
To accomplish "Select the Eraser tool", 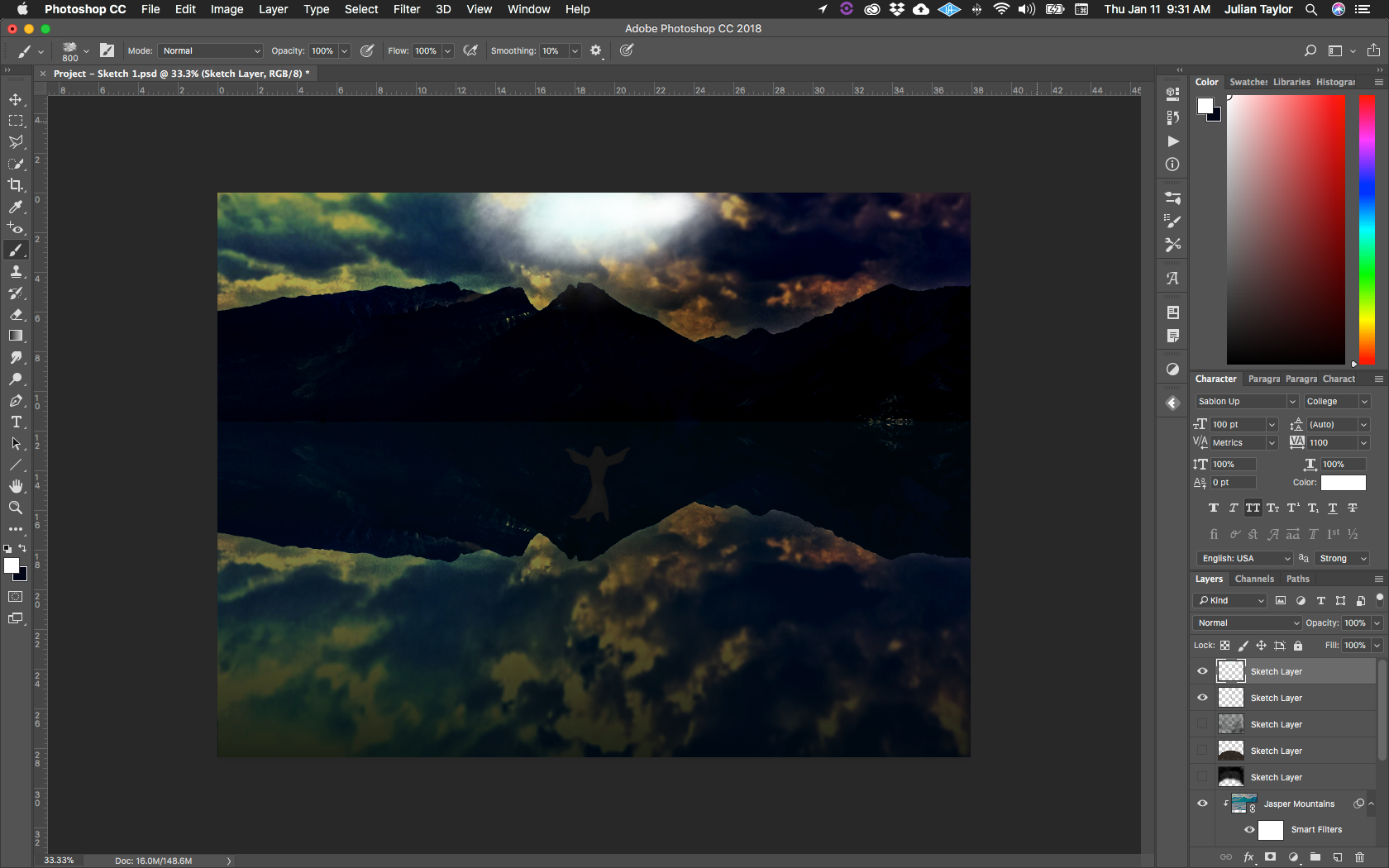I will (16, 314).
